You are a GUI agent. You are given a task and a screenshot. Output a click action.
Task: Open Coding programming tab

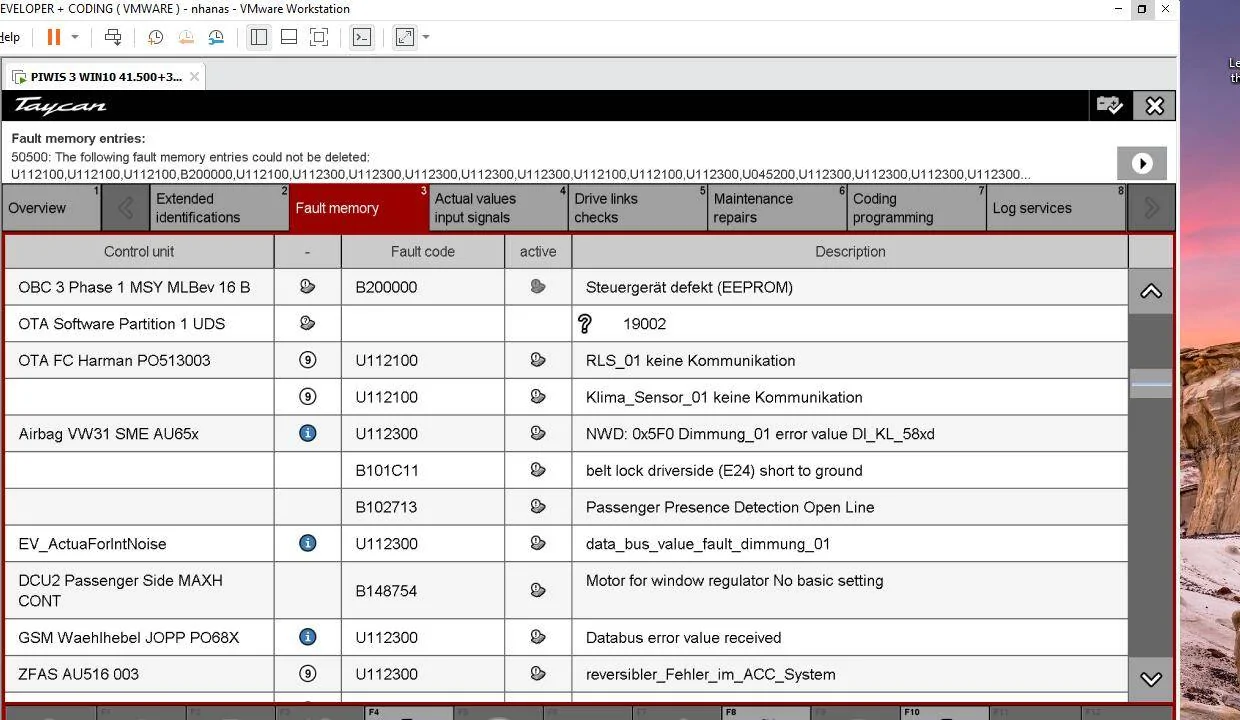pyautogui.click(x=917, y=208)
